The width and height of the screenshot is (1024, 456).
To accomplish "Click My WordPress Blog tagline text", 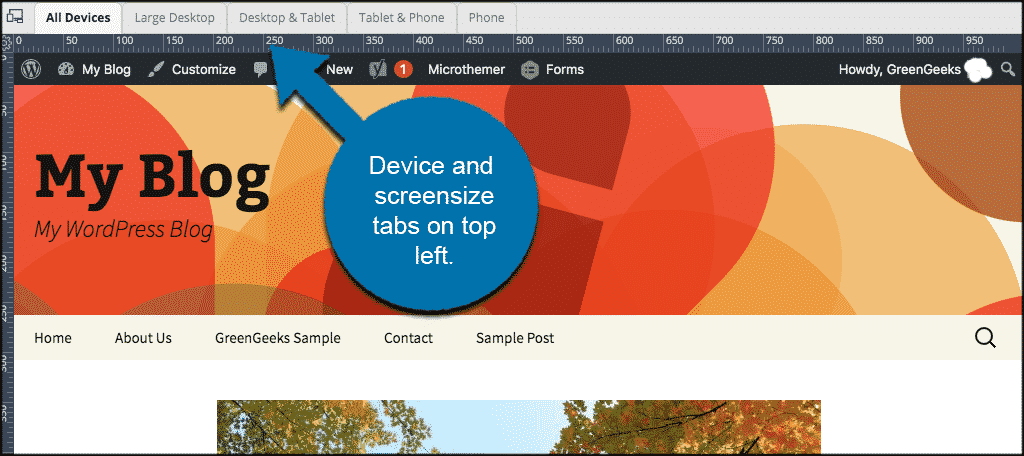I will click(123, 230).
